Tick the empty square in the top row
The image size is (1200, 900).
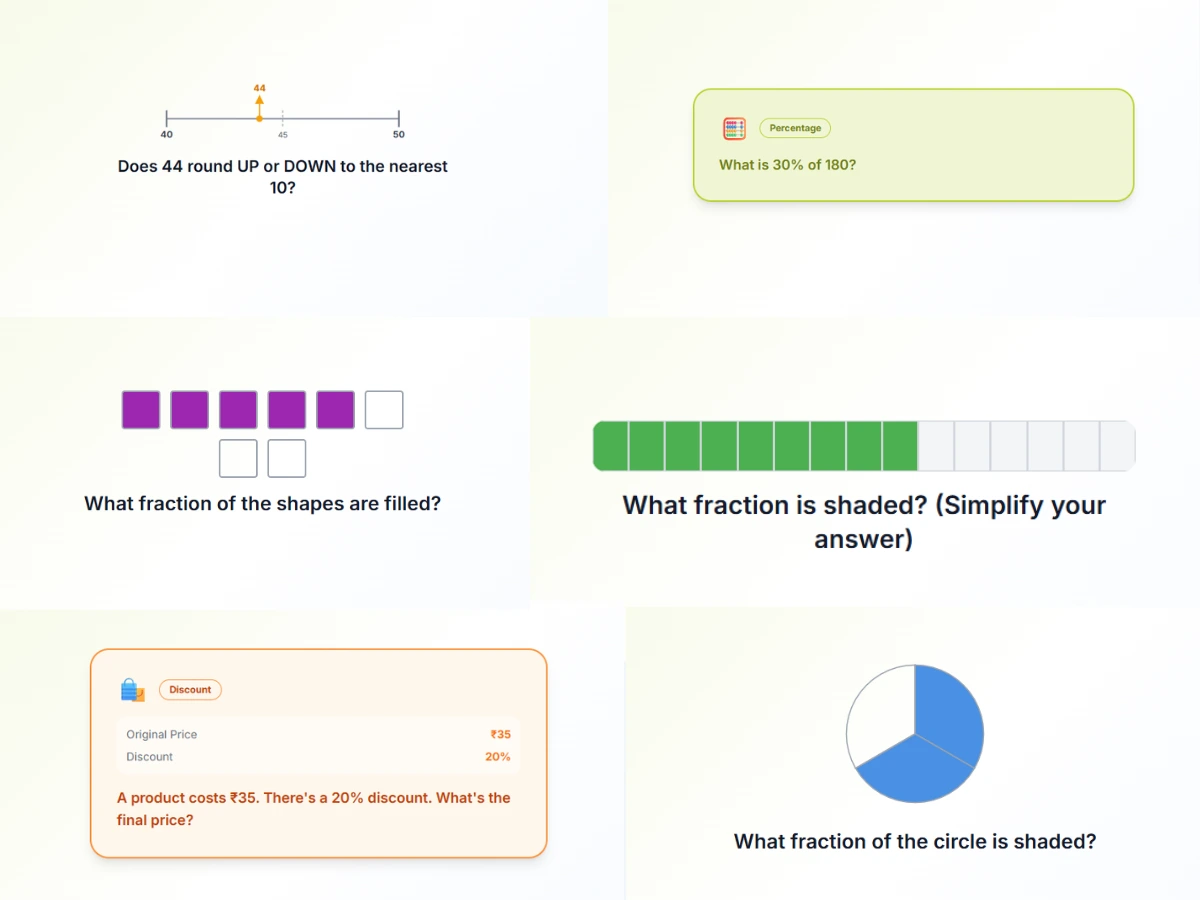point(384,410)
